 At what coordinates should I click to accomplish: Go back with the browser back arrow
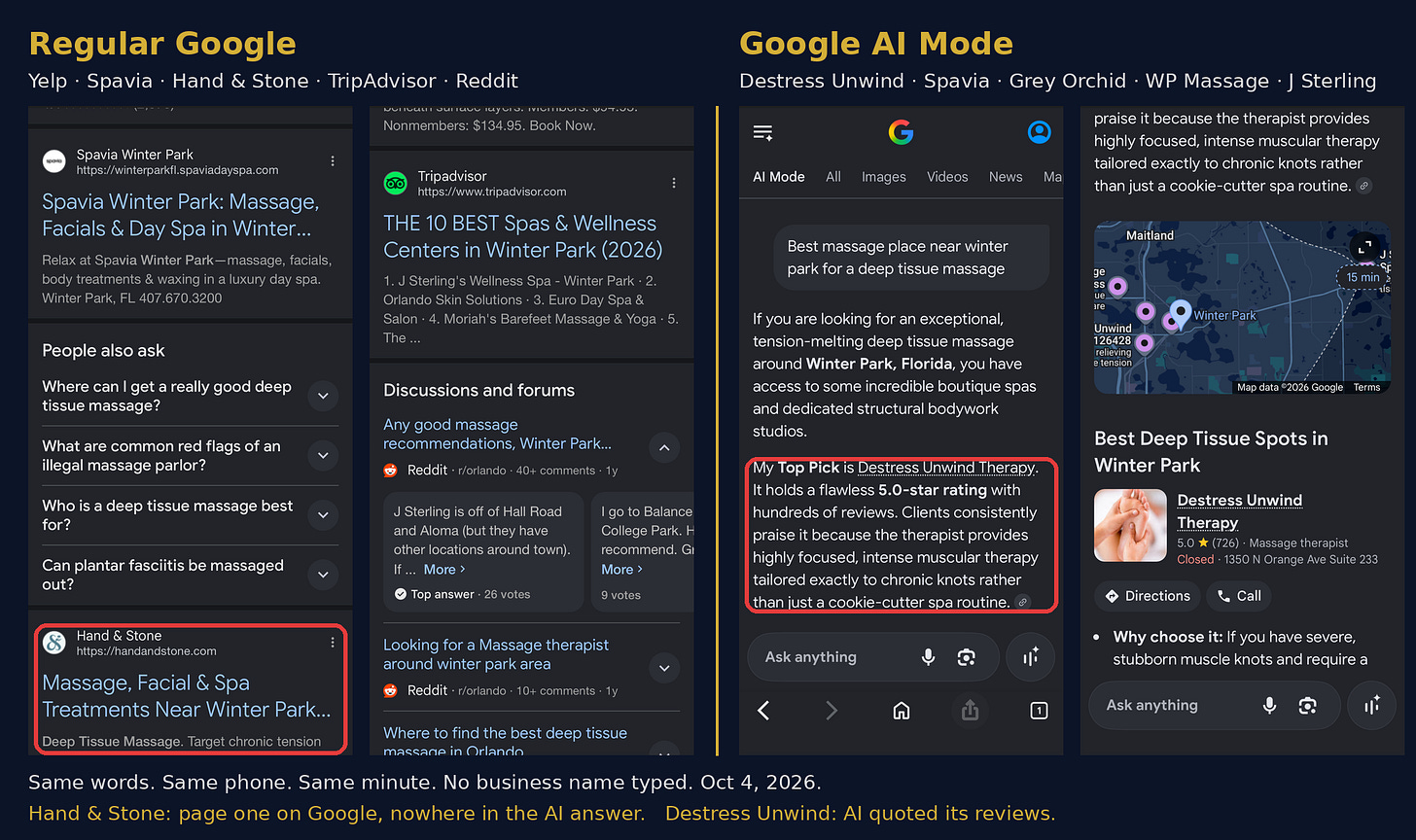(x=763, y=711)
